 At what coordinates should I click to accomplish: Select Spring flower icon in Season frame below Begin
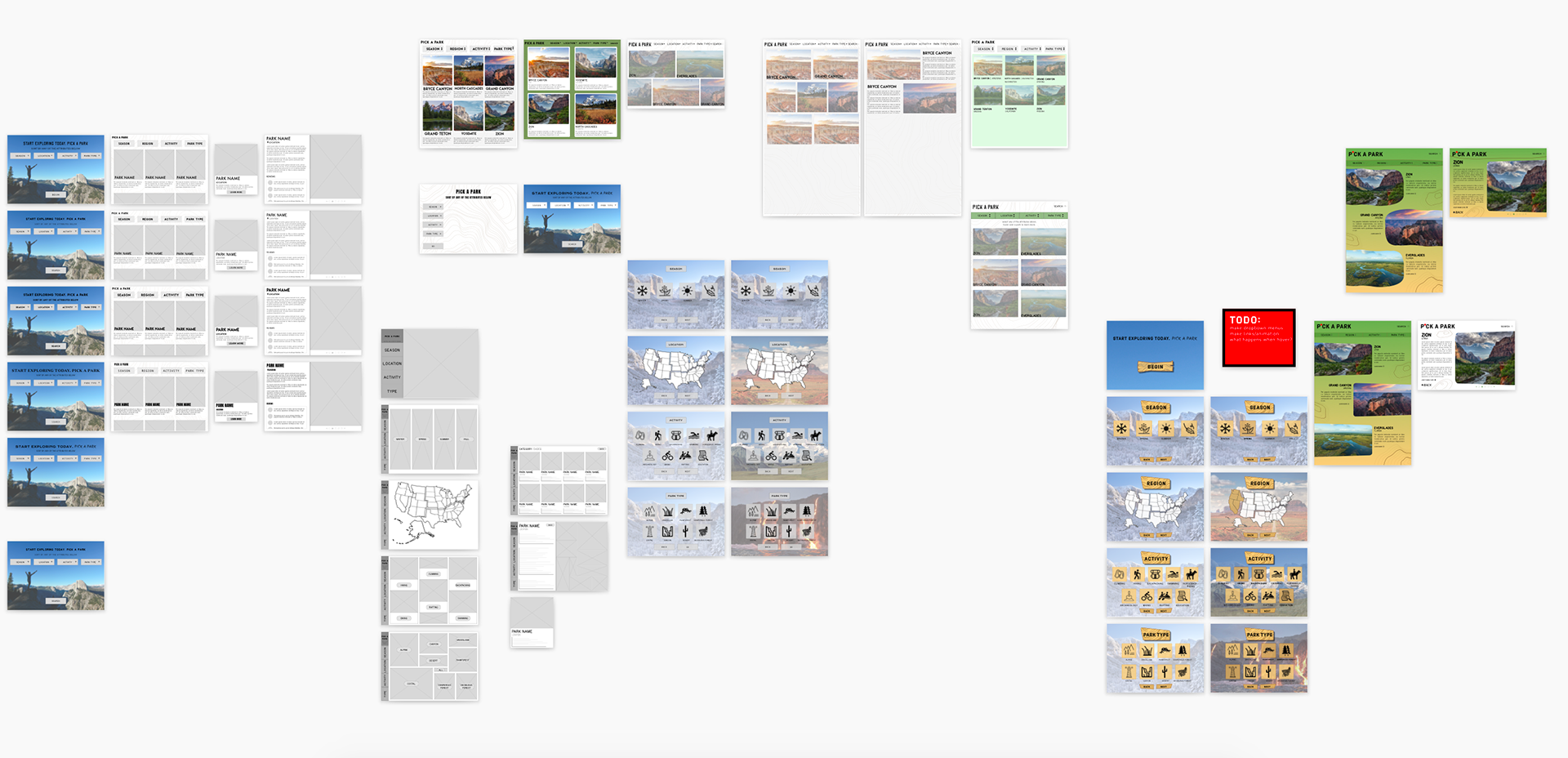click(x=1144, y=429)
